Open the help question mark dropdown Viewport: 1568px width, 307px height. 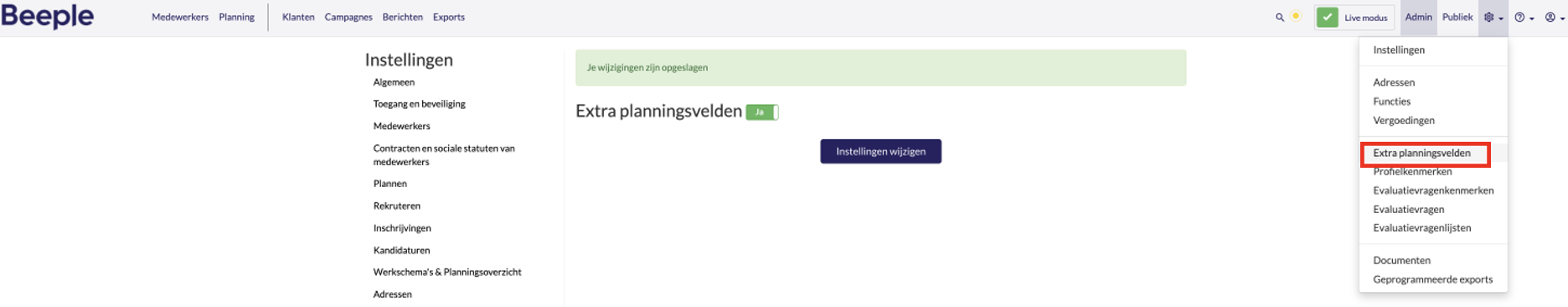tap(1524, 18)
